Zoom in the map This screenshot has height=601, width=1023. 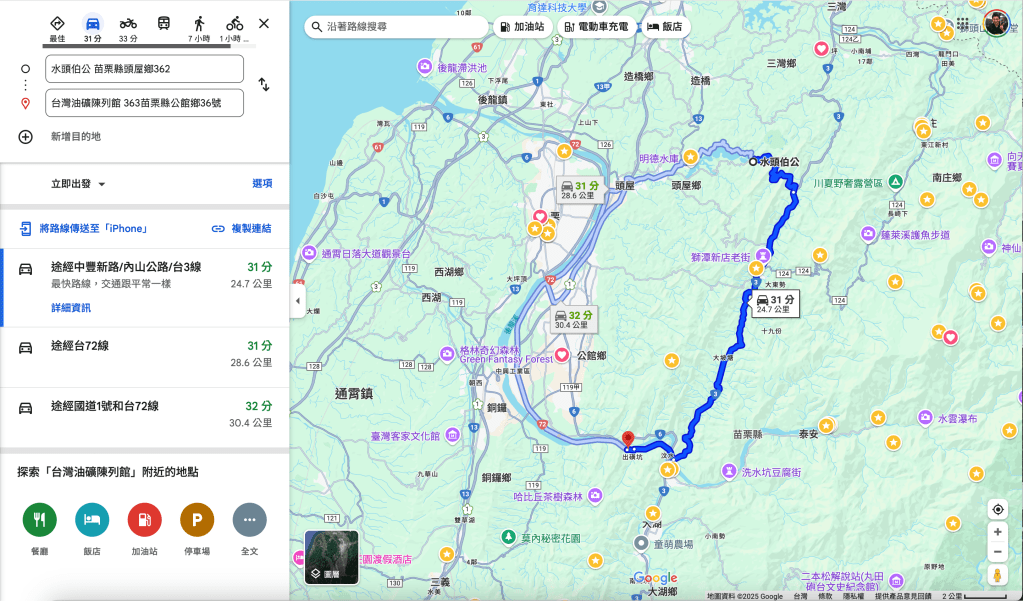997,532
